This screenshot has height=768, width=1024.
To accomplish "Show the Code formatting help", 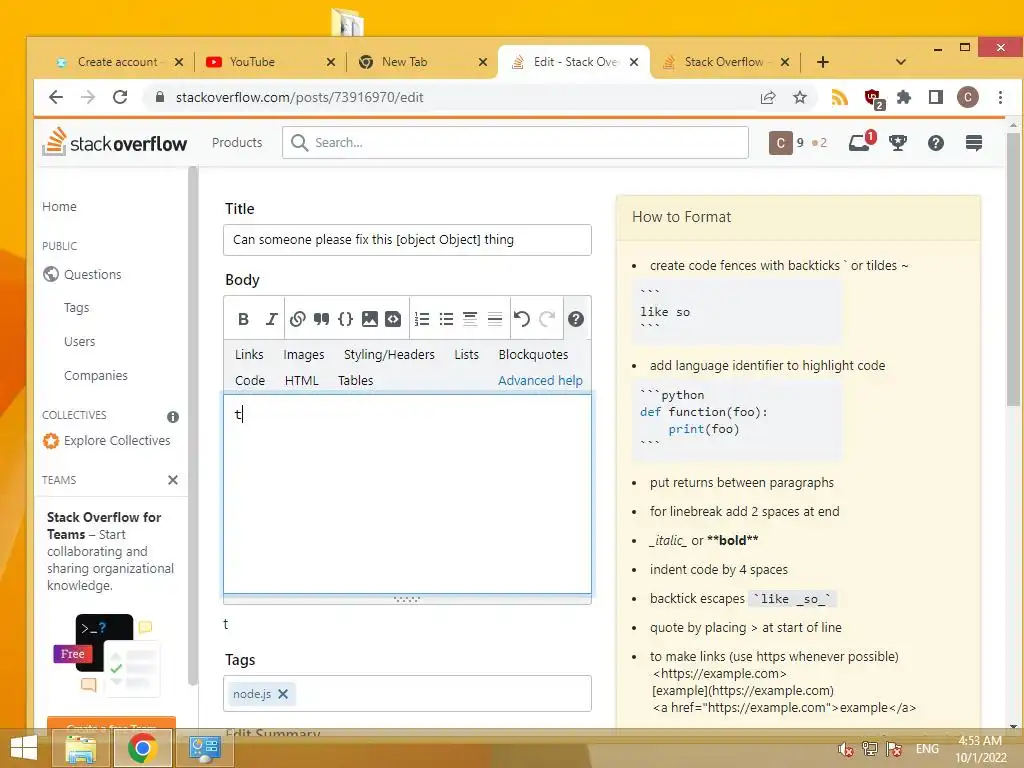I will (x=249, y=381).
